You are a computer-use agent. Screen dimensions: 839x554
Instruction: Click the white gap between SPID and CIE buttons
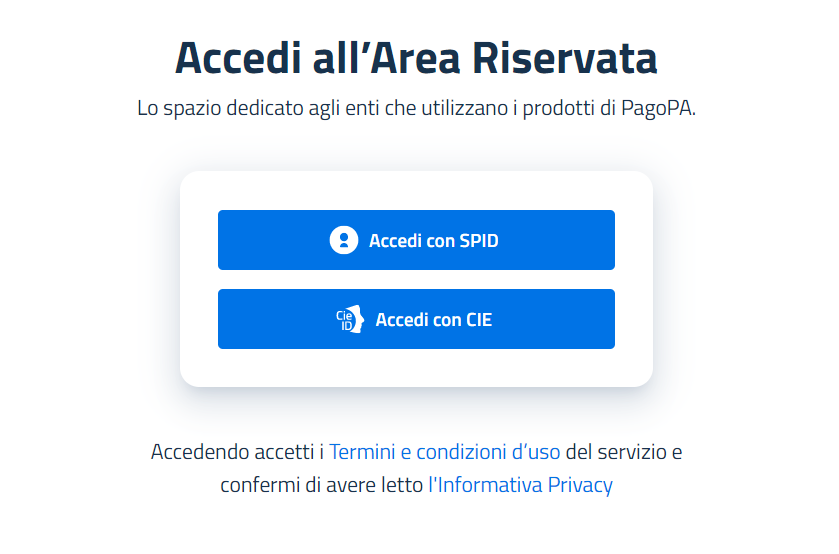(x=416, y=279)
